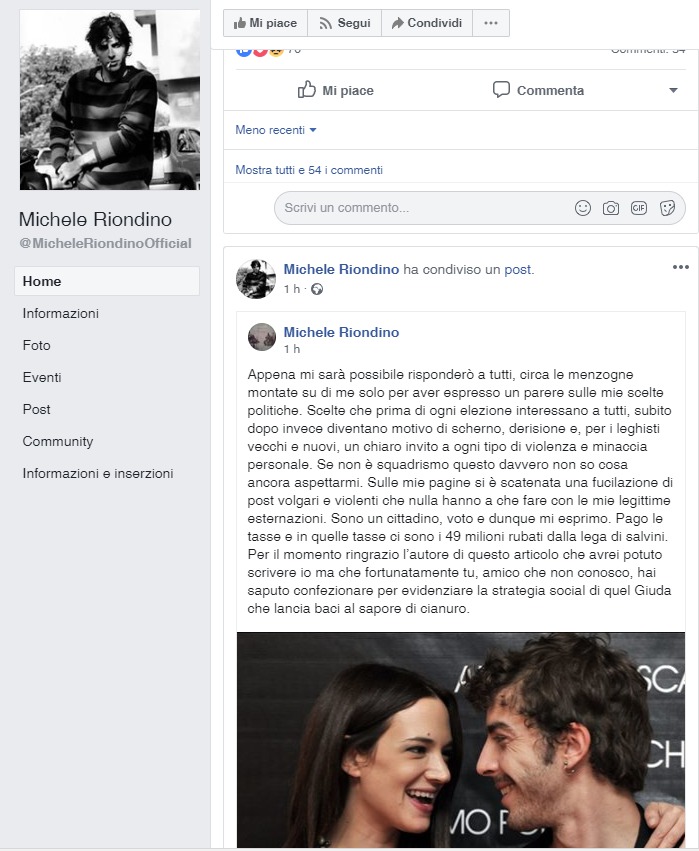Open the dropdown arrow beside Commenta
Viewport: 699px width, 851px height.
[673, 90]
